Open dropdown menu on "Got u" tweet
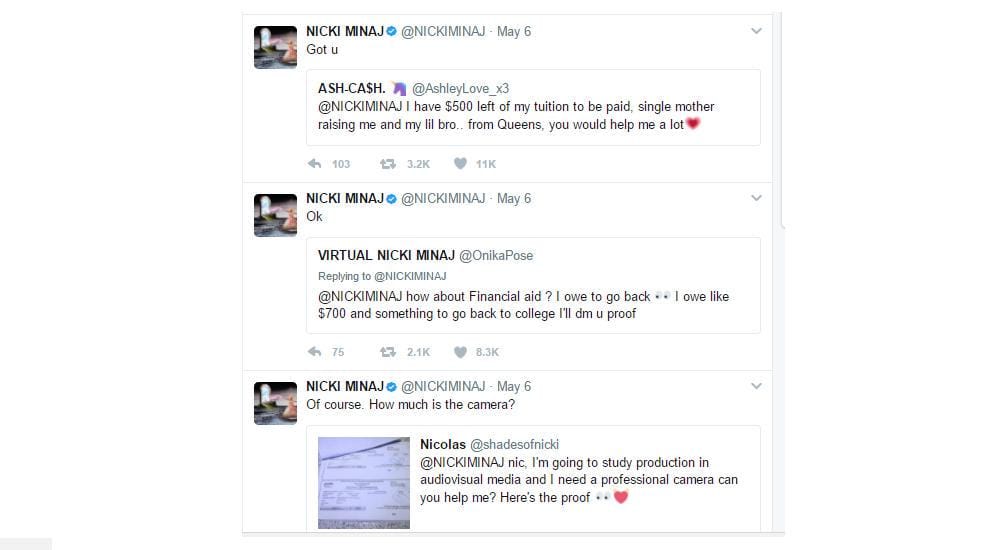The image size is (1000, 550). (757, 32)
